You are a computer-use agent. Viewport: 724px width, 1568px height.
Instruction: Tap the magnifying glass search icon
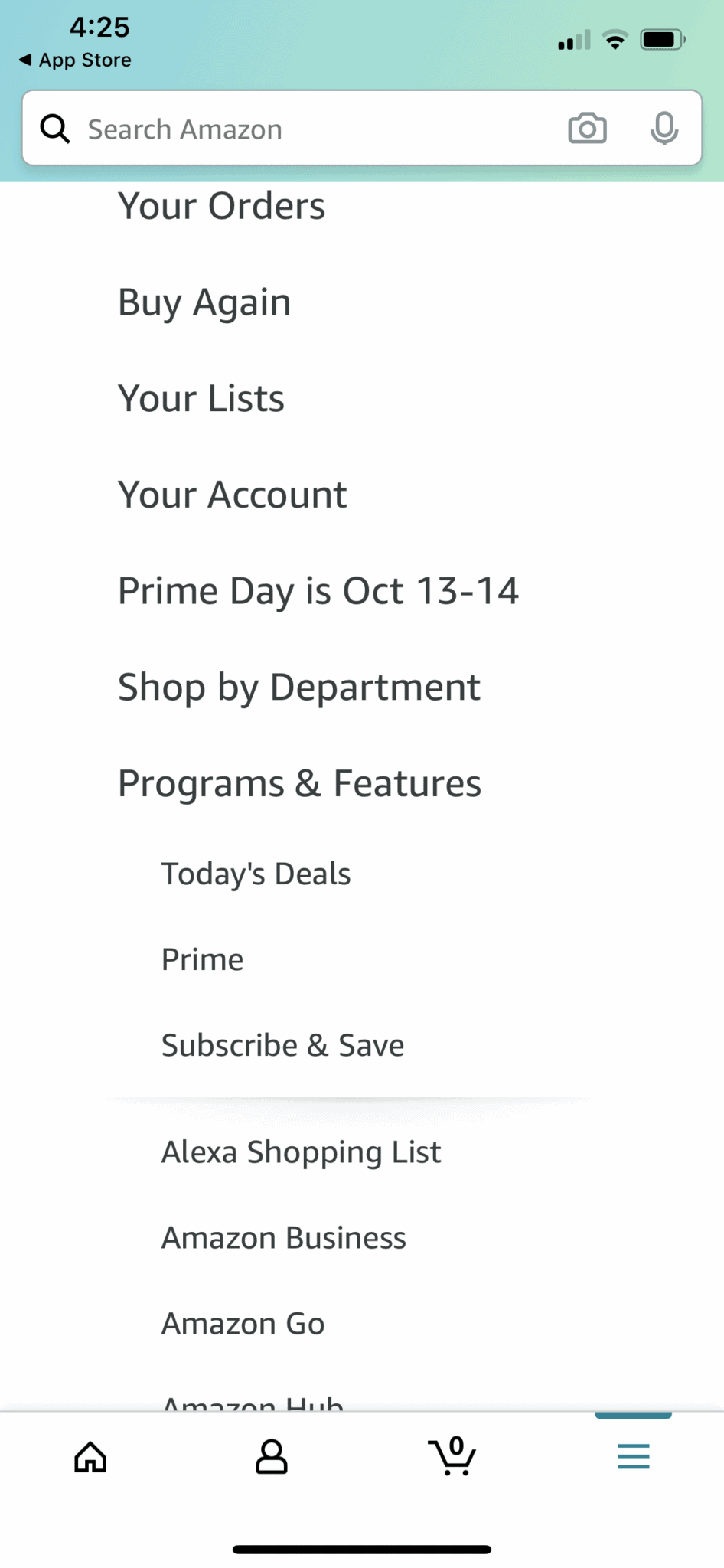point(55,129)
